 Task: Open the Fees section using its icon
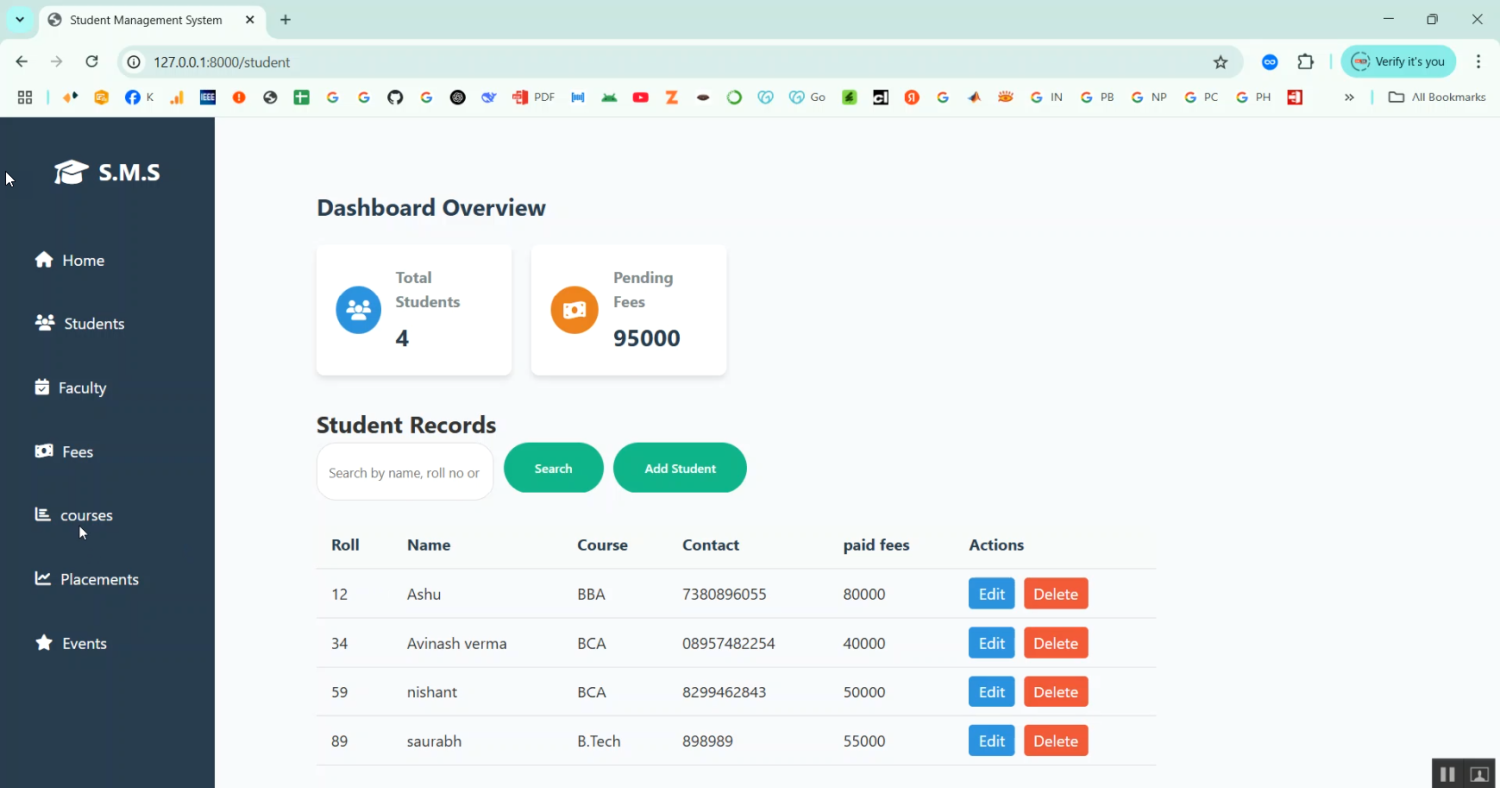(x=44, y=451)
